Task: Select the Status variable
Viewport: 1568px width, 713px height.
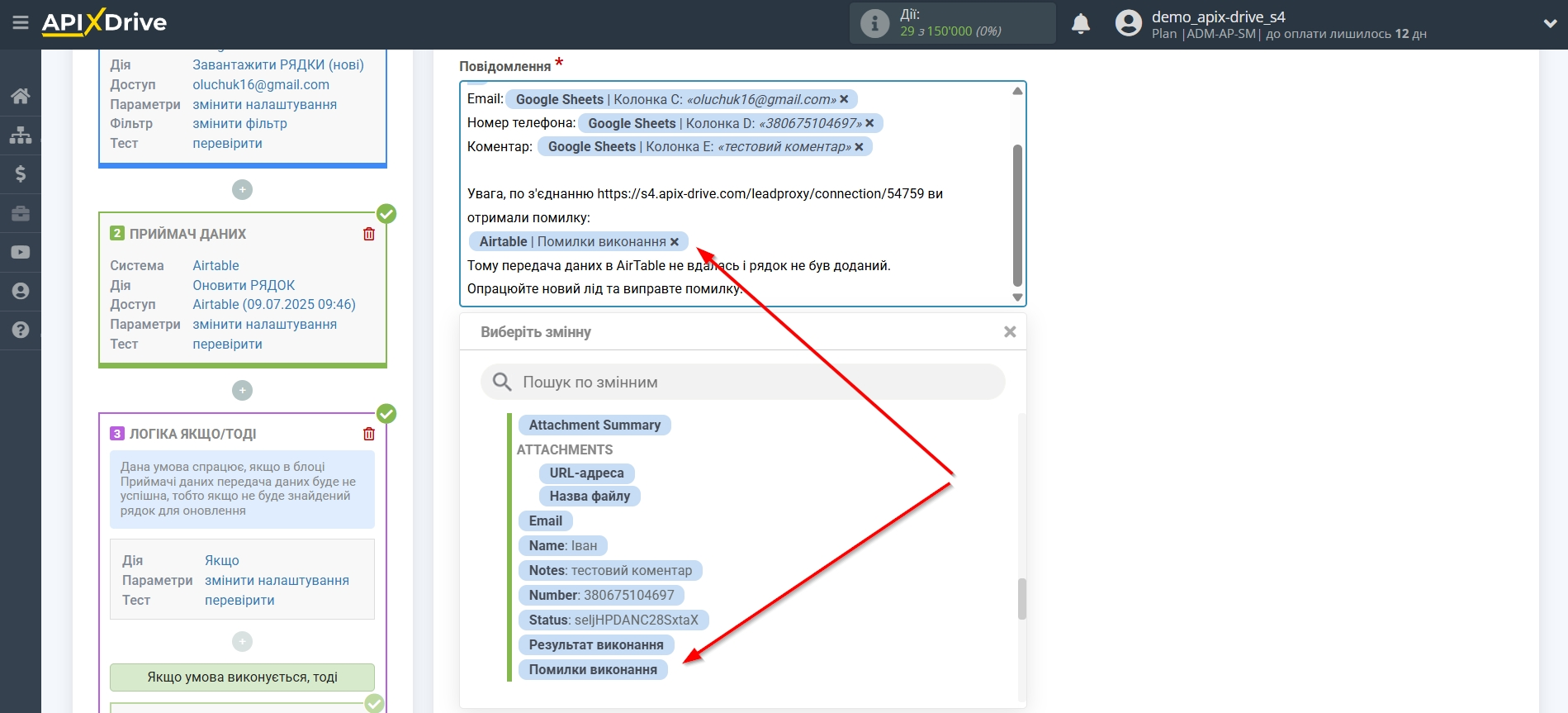Action: pos(613,620)
